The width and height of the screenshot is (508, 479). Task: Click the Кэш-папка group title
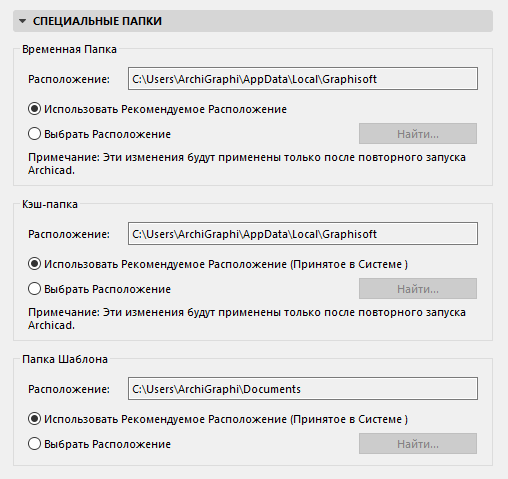pyautogui.click(x=50, y=204)
